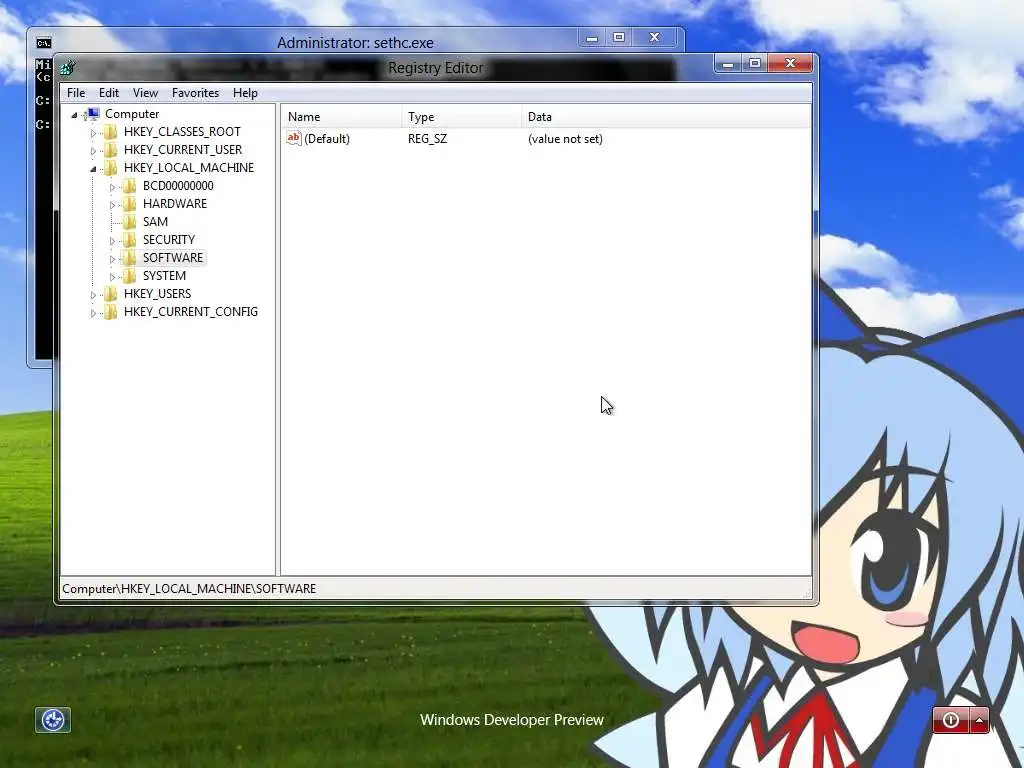Viewport: 1024px width, 768px height.
Task: Click the SAM folder icon
Action: [x=130, y=222]
